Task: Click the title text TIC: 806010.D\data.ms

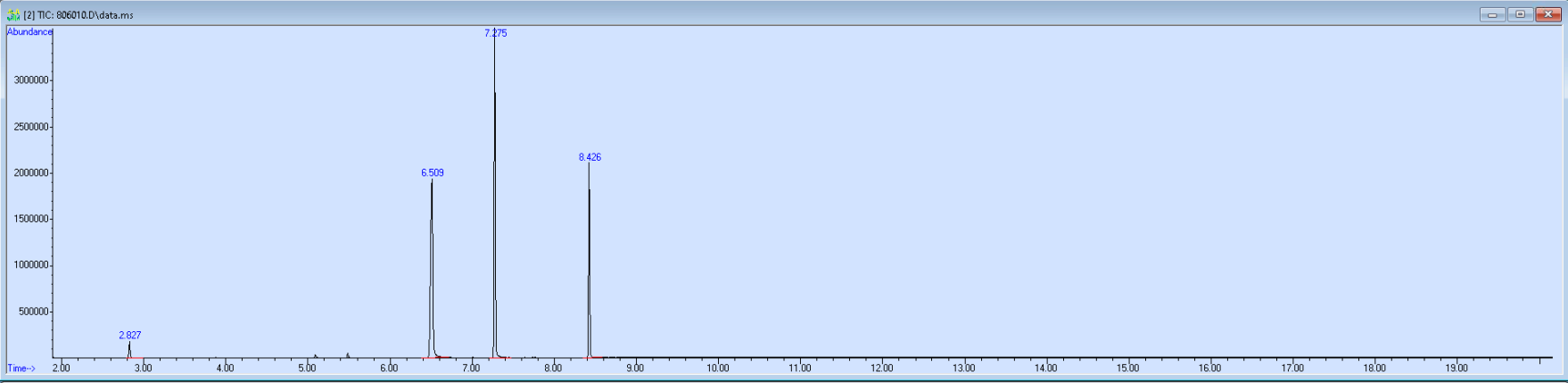Action: [86, 15]
